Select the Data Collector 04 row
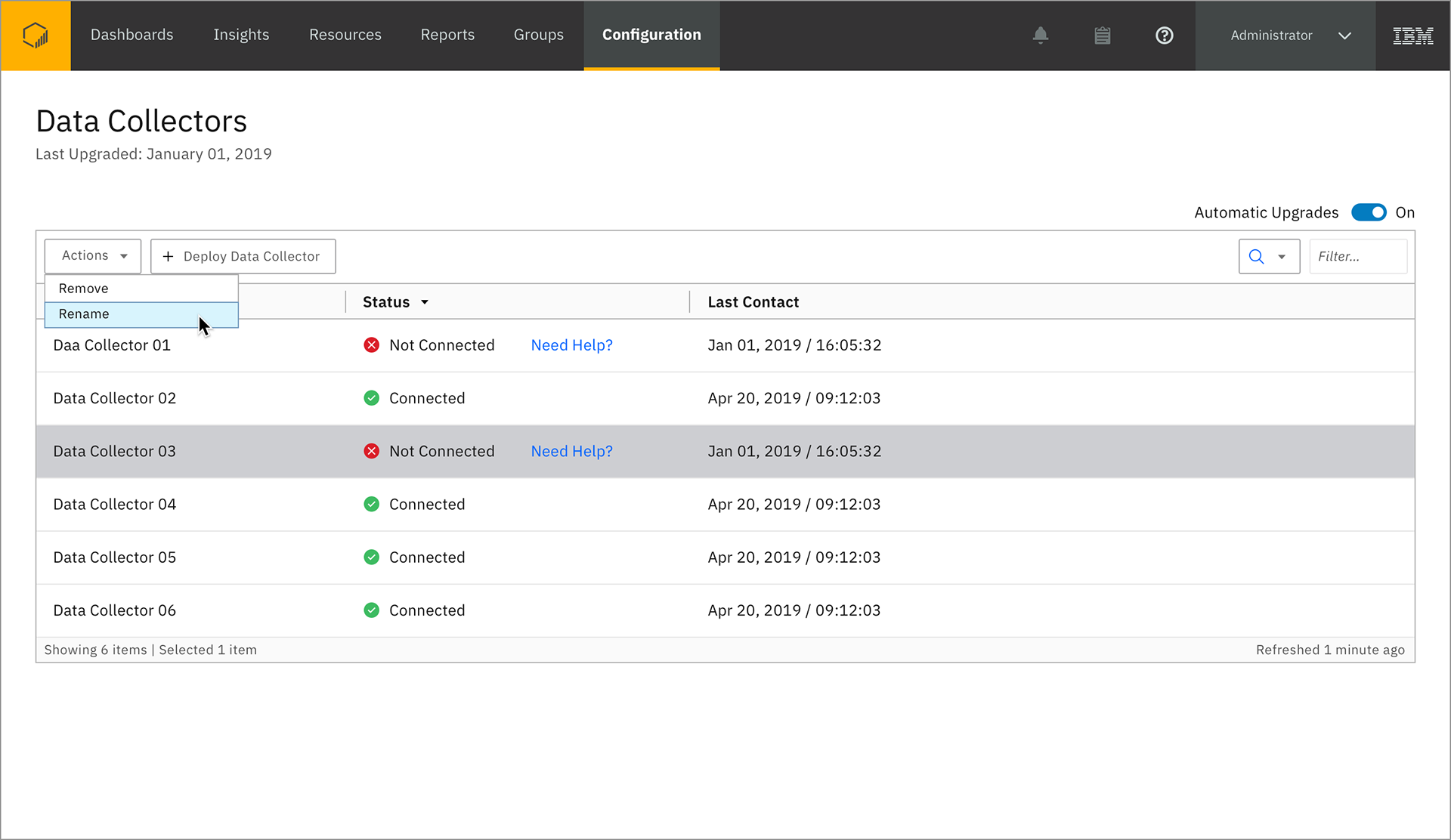Viewport: 1451px width, 840px height. 725,504
